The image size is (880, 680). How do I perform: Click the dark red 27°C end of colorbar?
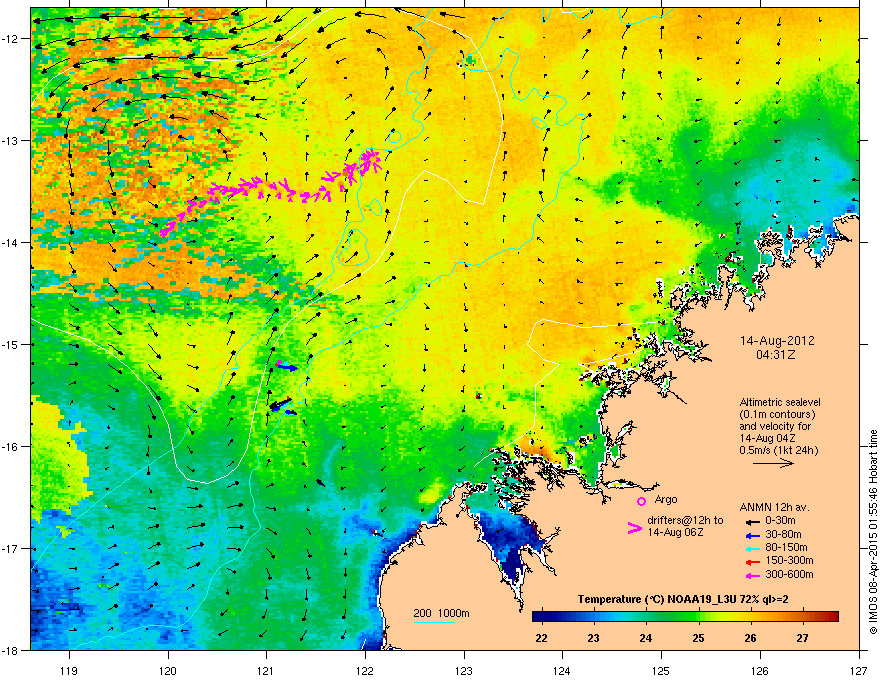833,617
